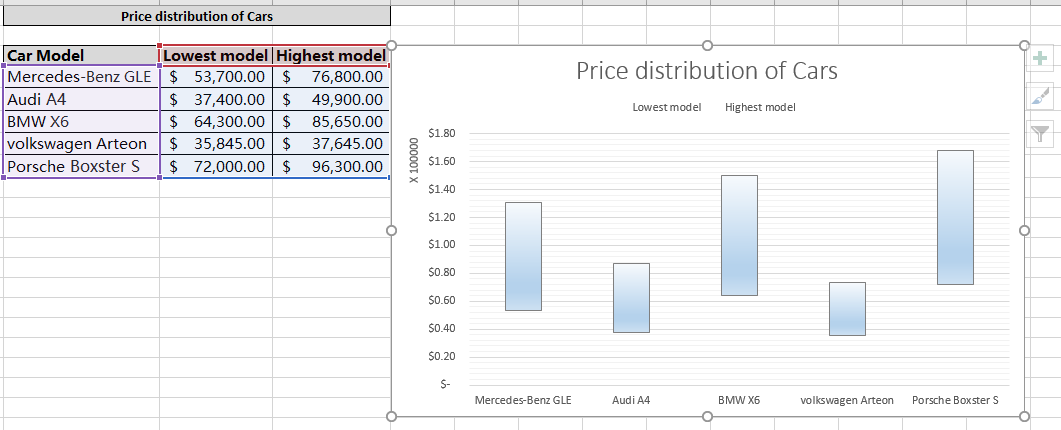Select the cell with 64,300.00

(216, 122)
